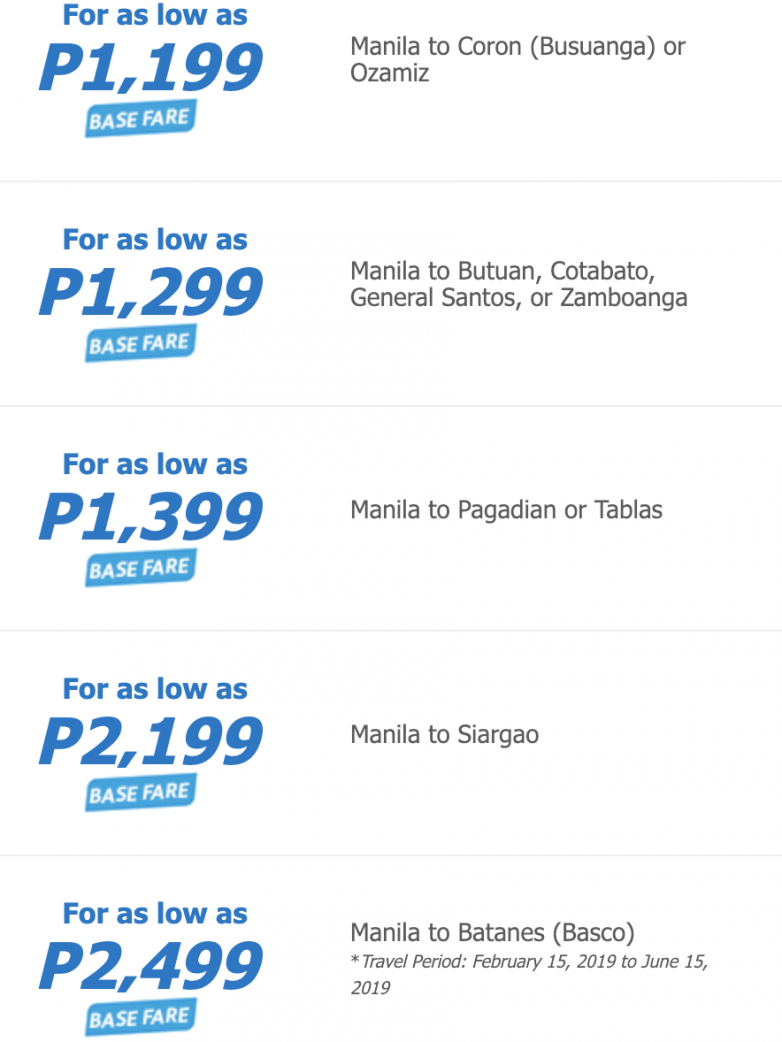Click the P1,199 fare price
782x1042 pixels.
(151, 66)
